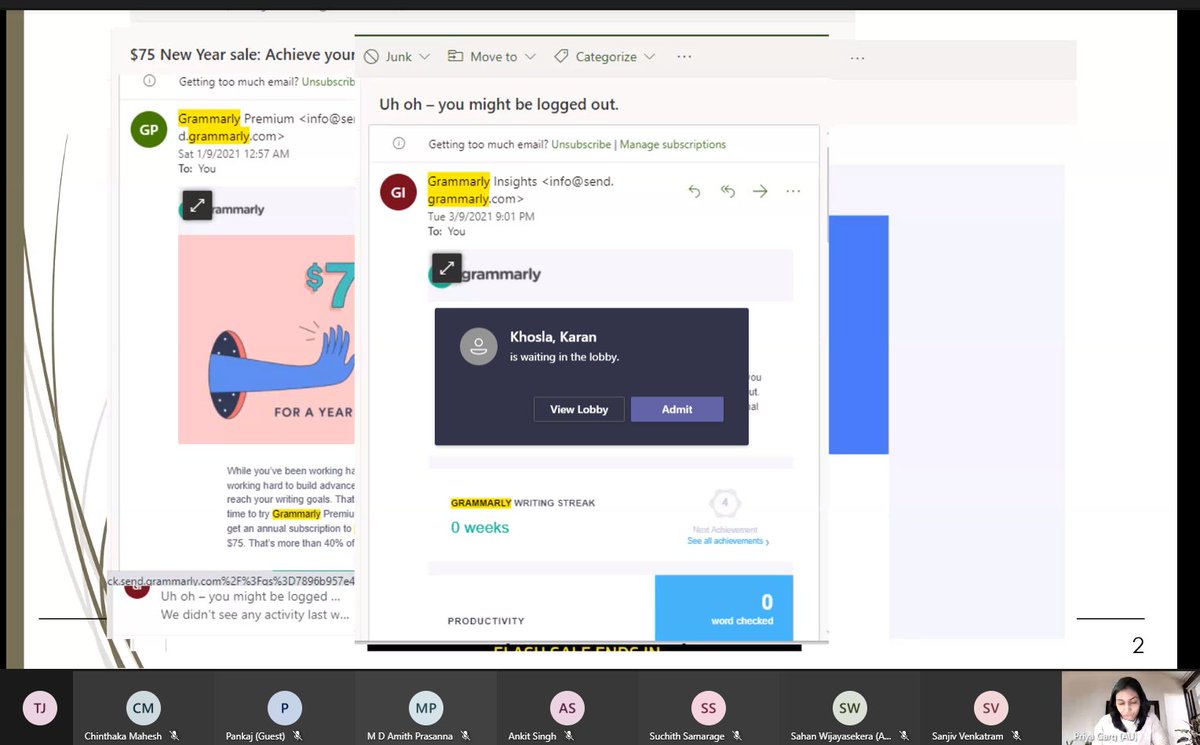
Task: Click the reply-all icon in the Grammarly Insights email
Action: tap(728, 191)
